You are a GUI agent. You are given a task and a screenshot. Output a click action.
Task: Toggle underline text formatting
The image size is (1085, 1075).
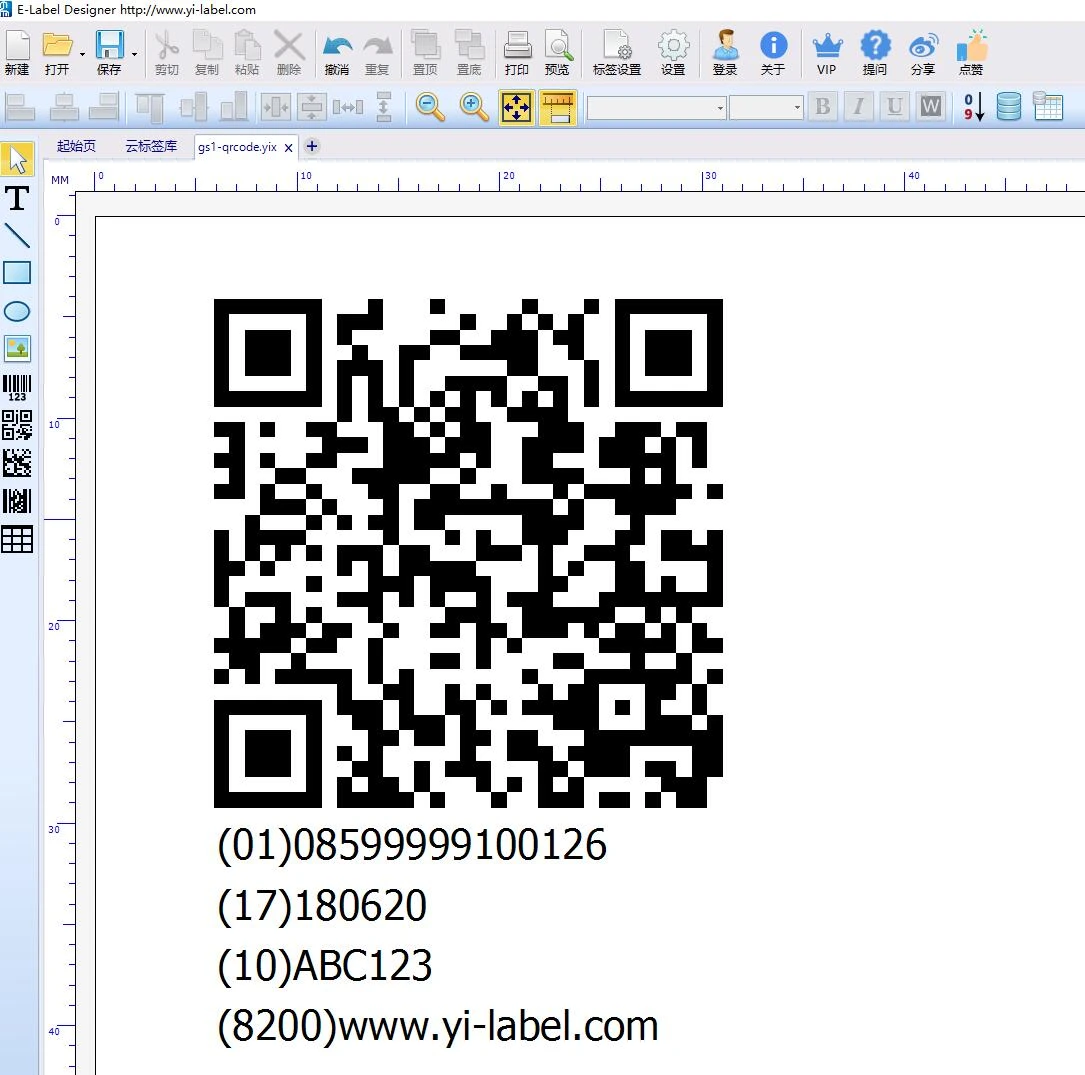point(895,107)
